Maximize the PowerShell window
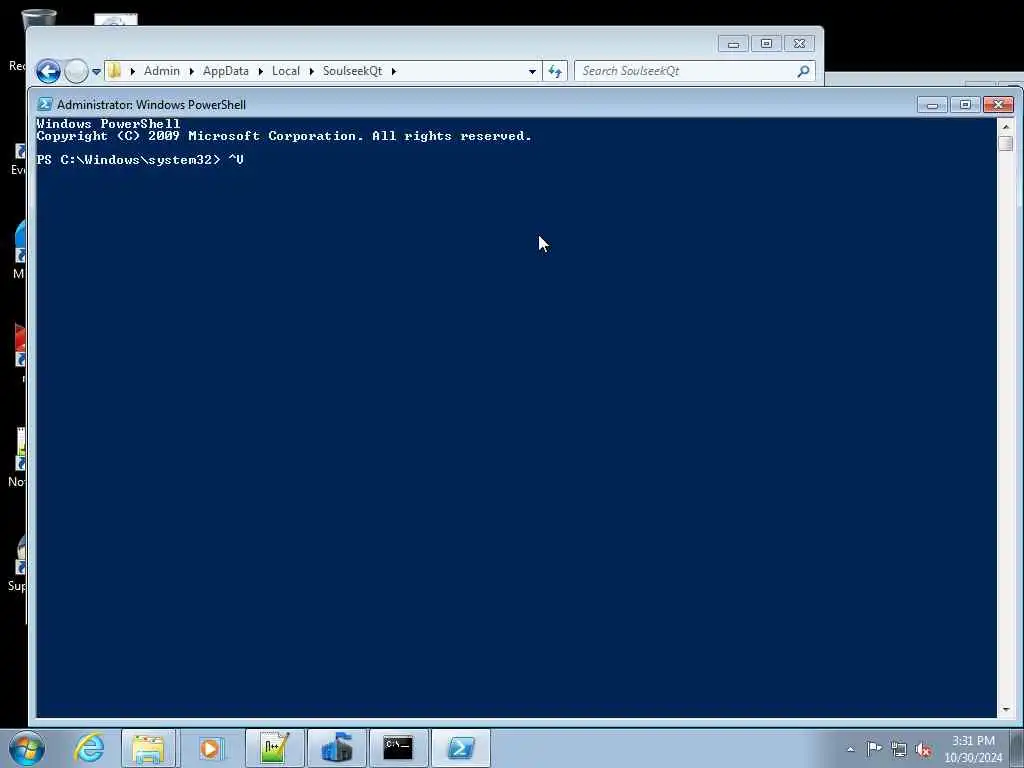 [965, 104]
